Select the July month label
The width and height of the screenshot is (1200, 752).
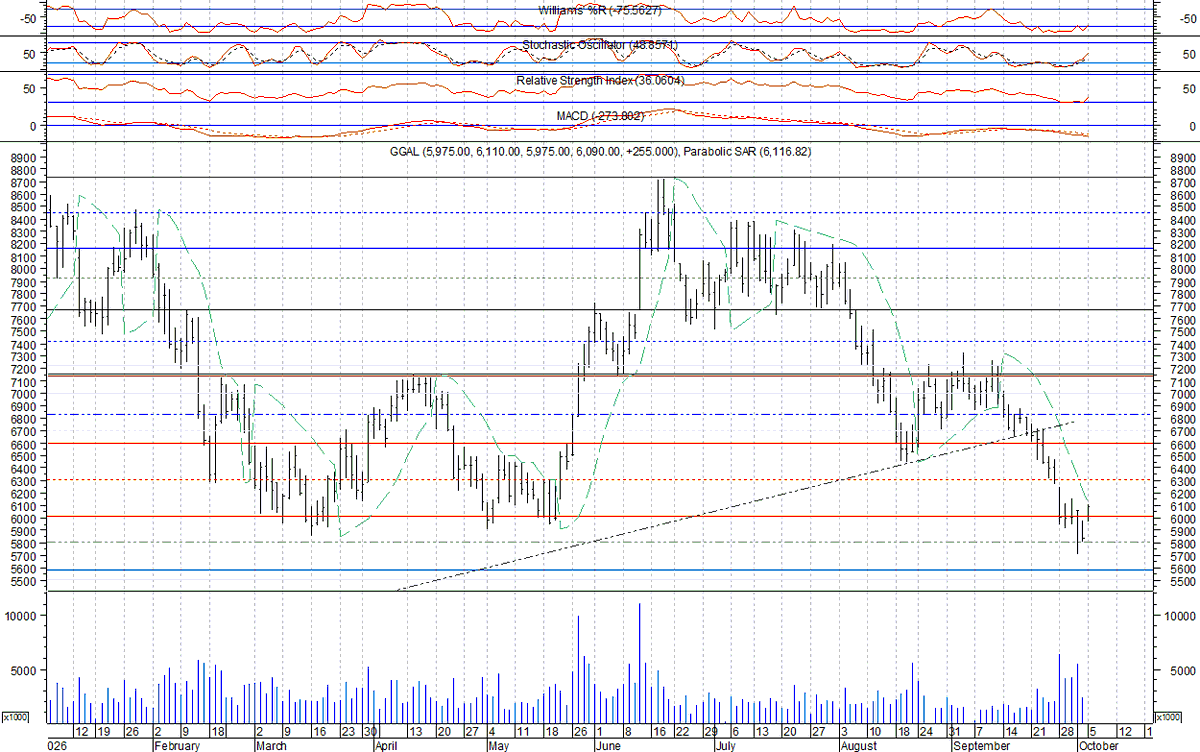point(727,746)
